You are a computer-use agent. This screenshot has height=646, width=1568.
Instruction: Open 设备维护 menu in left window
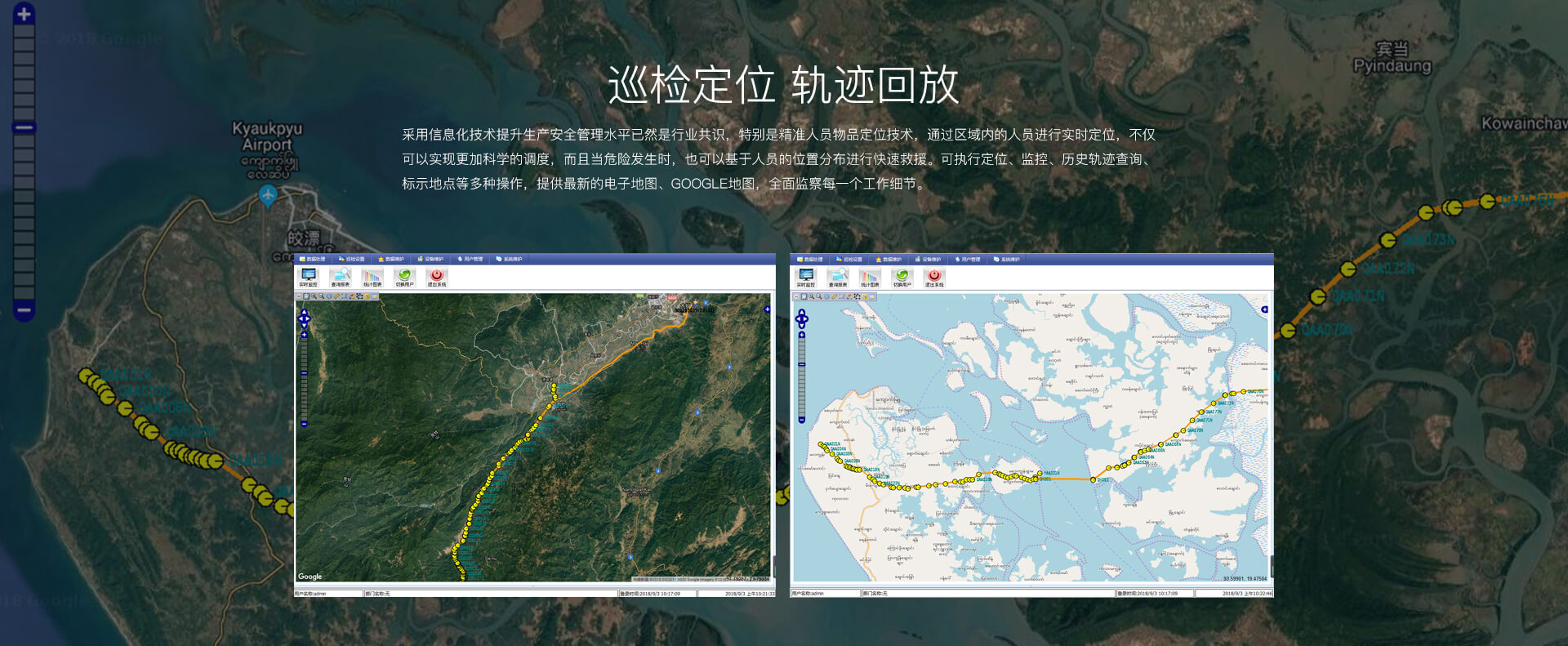click(430, 259)
